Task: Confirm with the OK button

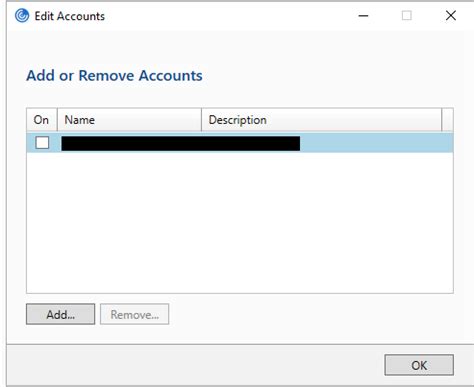Action: (419, 365)
